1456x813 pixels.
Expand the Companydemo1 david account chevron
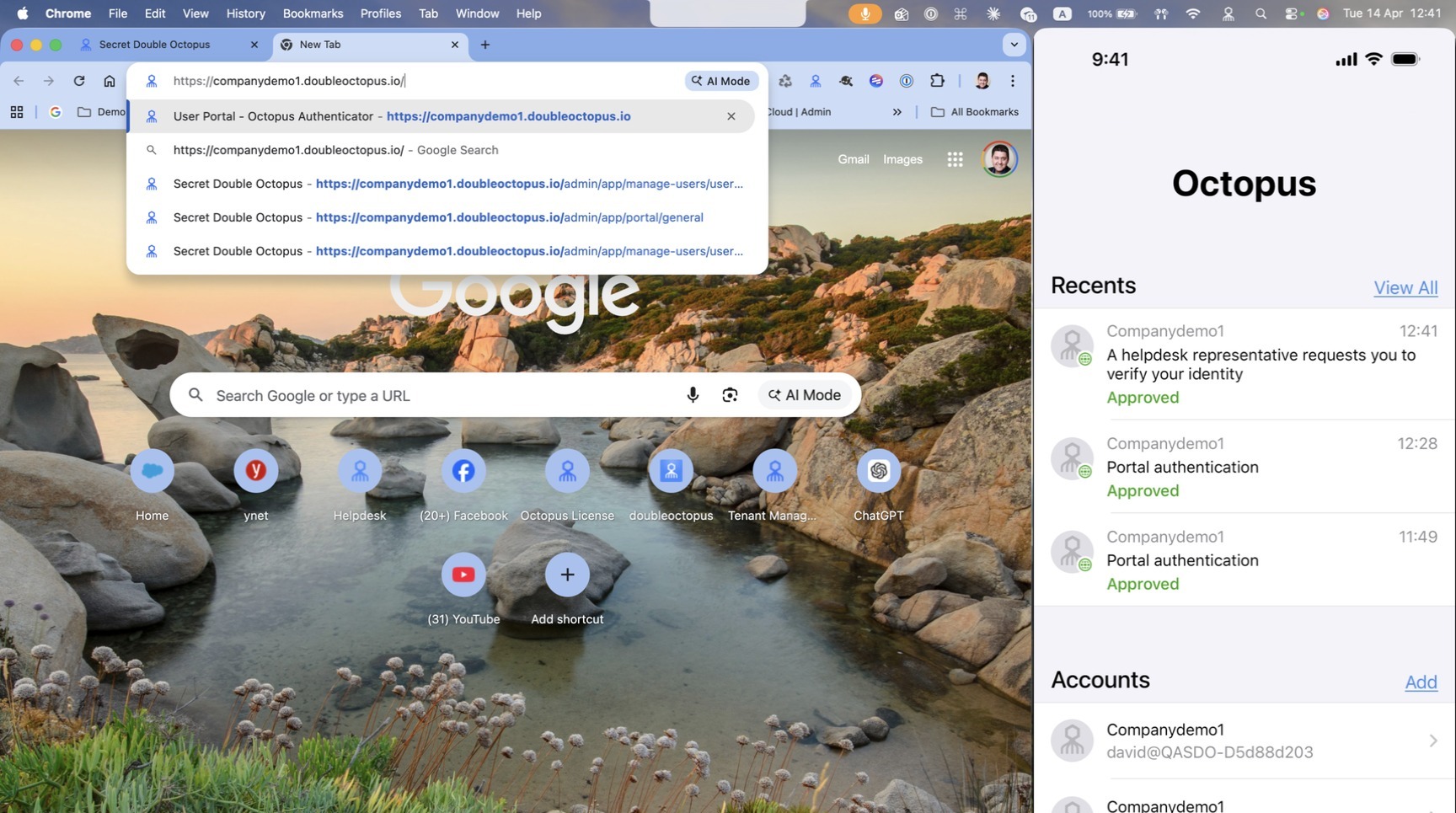(x=1432, y=741)
